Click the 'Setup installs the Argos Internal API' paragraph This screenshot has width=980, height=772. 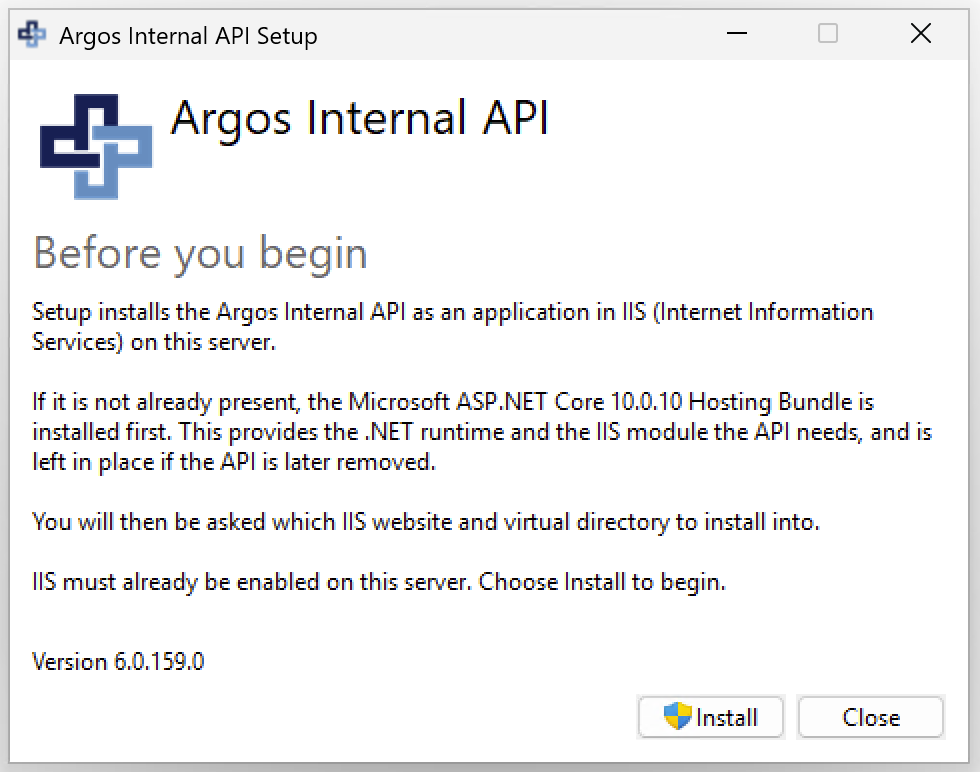coord(452,327)
